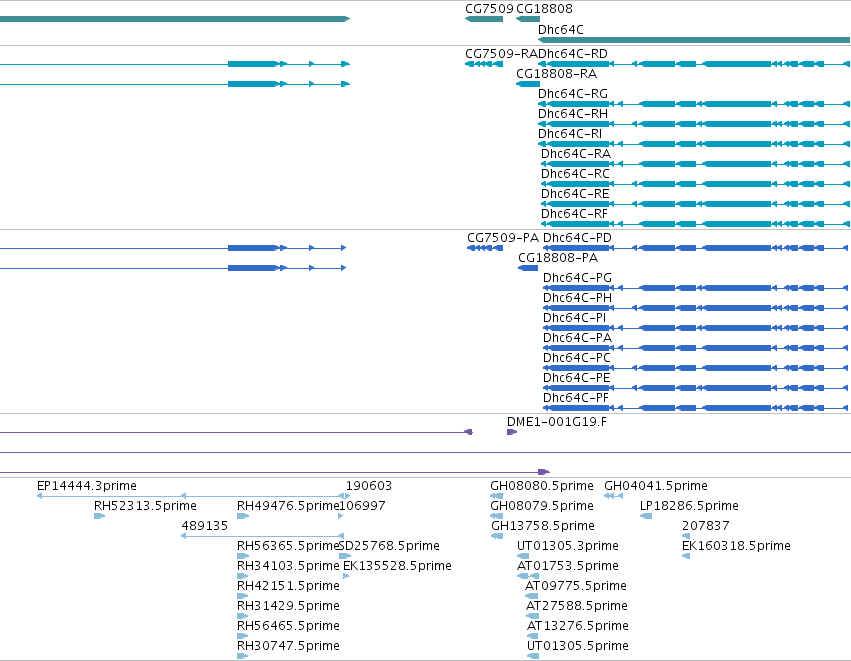Click the 489135 feature label

click(205, 526)
